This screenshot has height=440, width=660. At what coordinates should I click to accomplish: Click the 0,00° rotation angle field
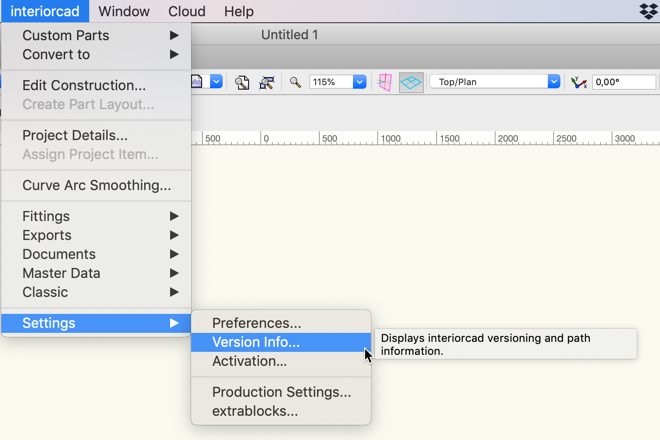click(x=624, y=82)
